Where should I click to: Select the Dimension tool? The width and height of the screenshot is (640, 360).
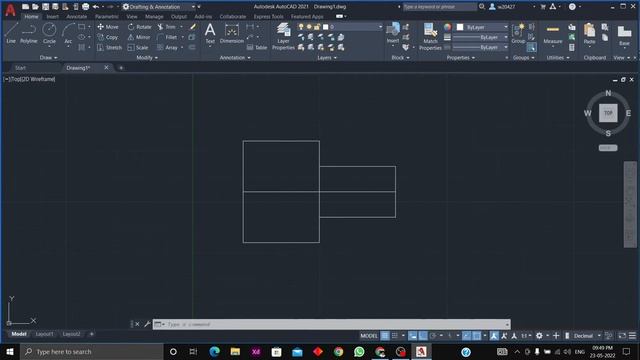[231, 33]
